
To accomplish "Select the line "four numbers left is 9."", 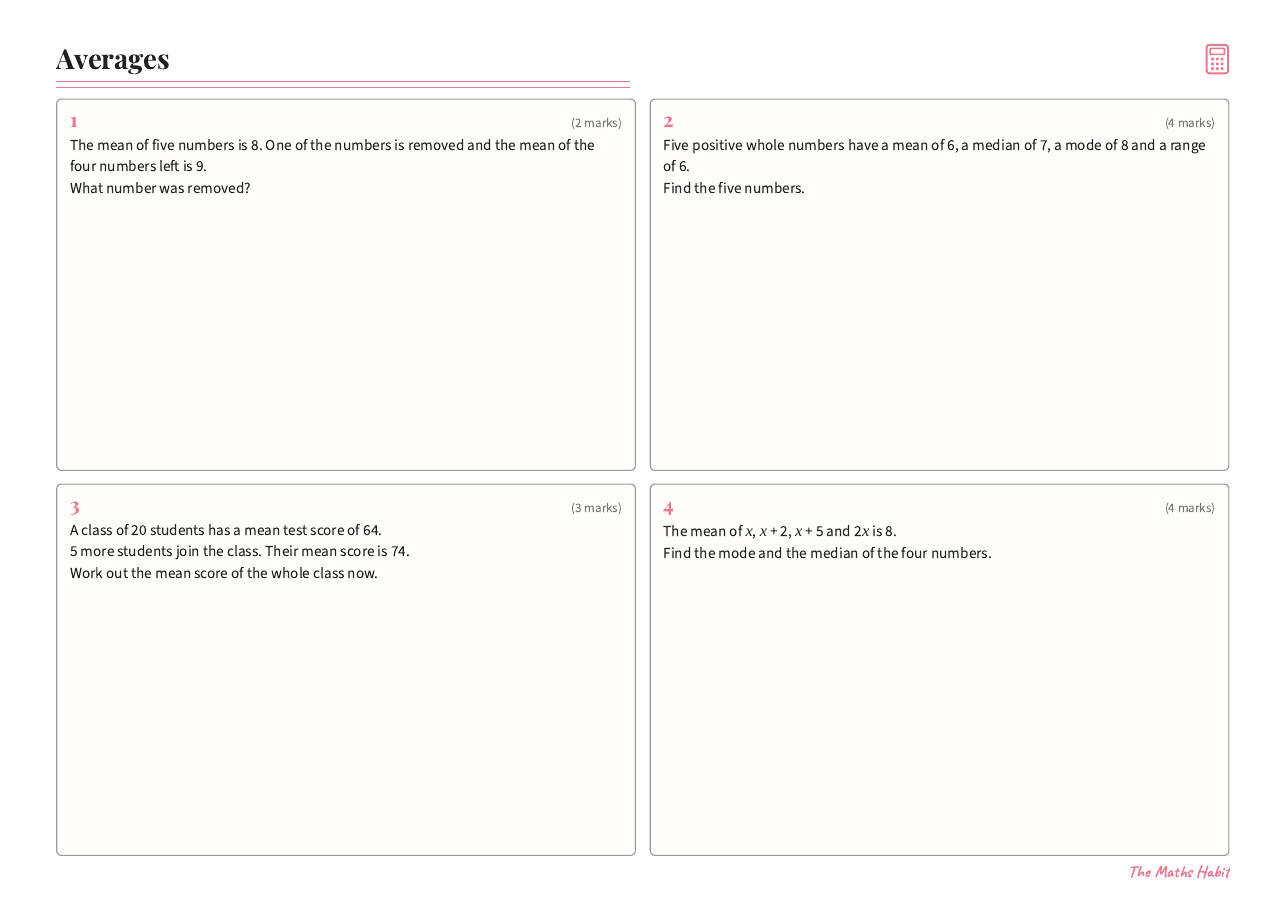I will click(x=138, y=166).
